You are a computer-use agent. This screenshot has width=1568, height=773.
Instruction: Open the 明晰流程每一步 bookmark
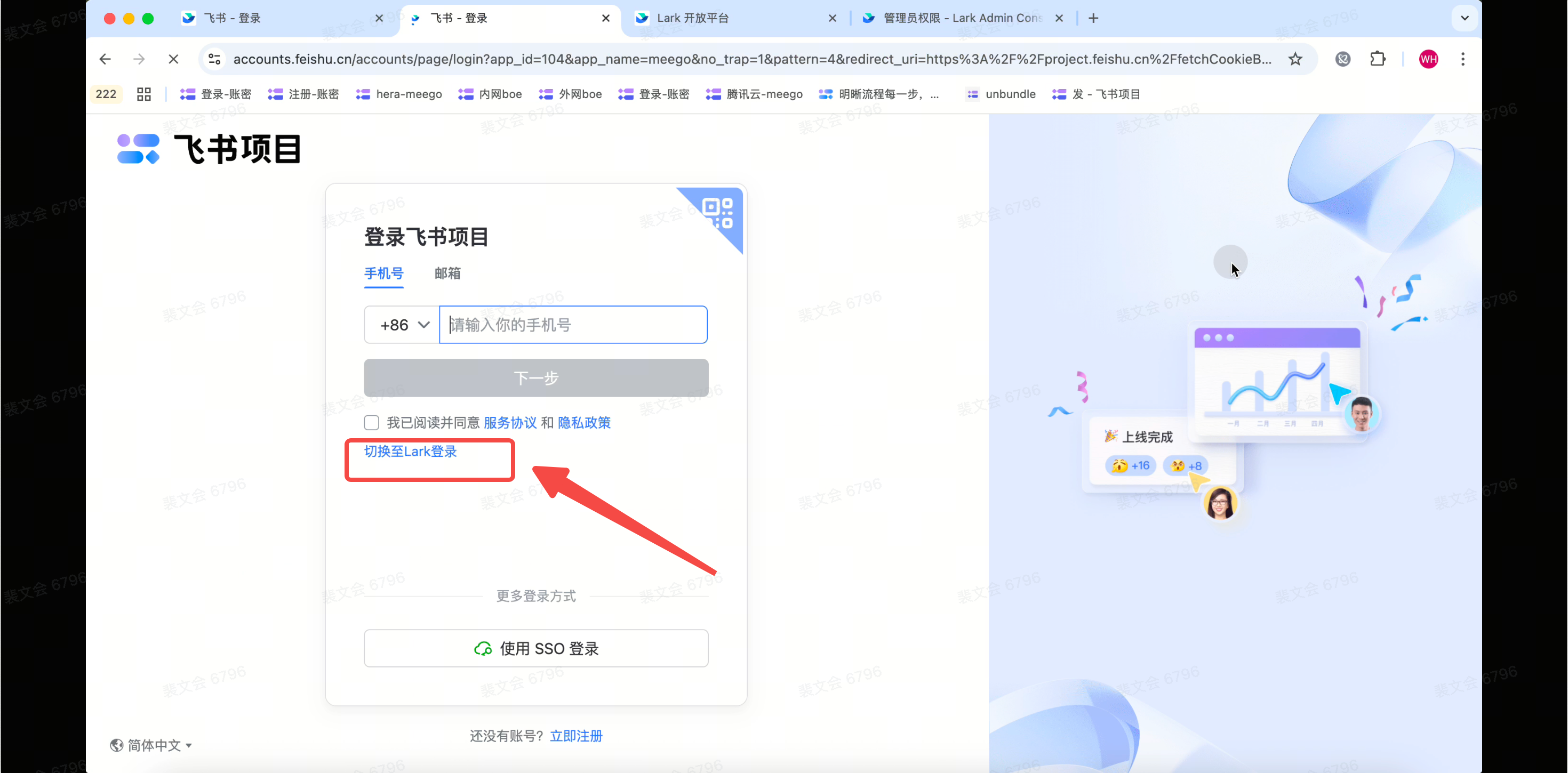(879, 94)
